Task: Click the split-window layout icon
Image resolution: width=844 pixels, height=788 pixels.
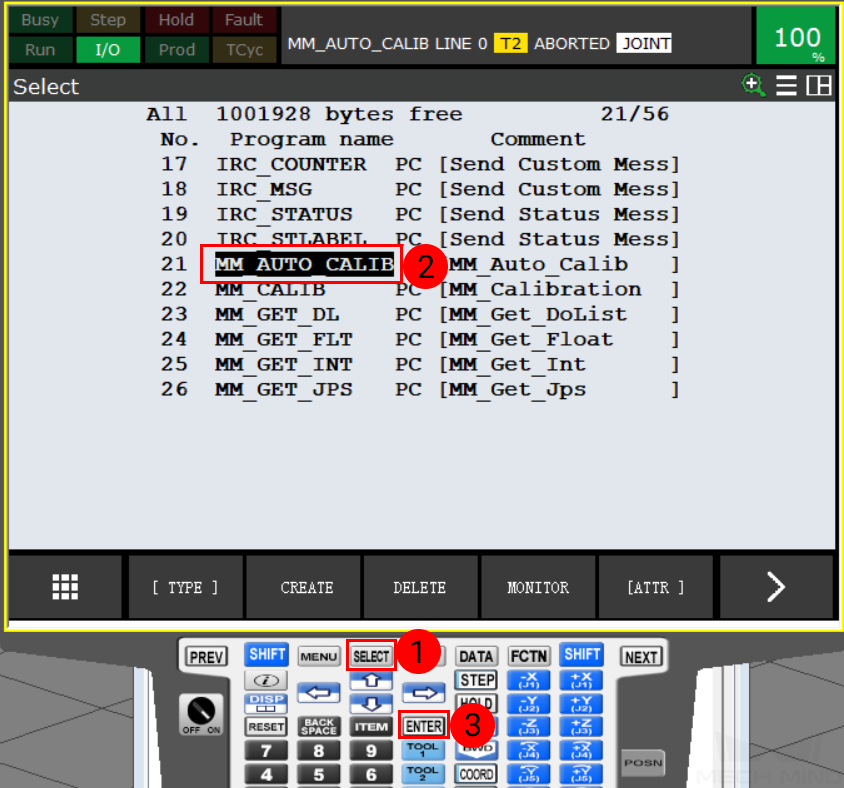Action: pyautogui.click(x=819, y=86)
